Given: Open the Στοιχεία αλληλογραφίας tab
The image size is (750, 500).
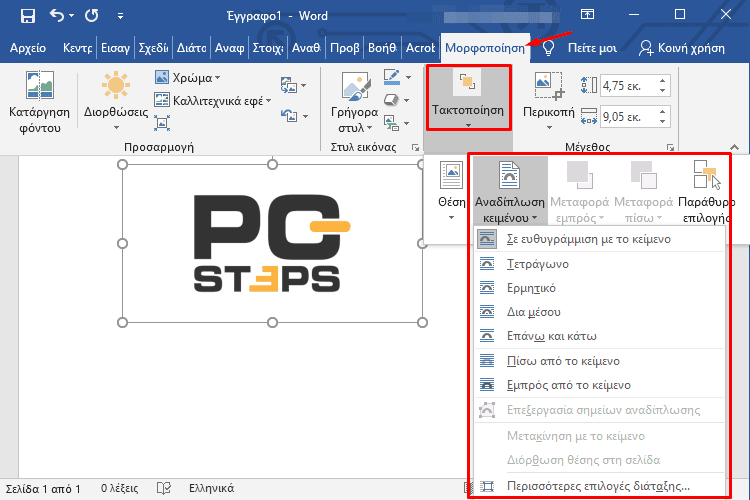Looking at the screenshot, I should click(x=267, y=48).
